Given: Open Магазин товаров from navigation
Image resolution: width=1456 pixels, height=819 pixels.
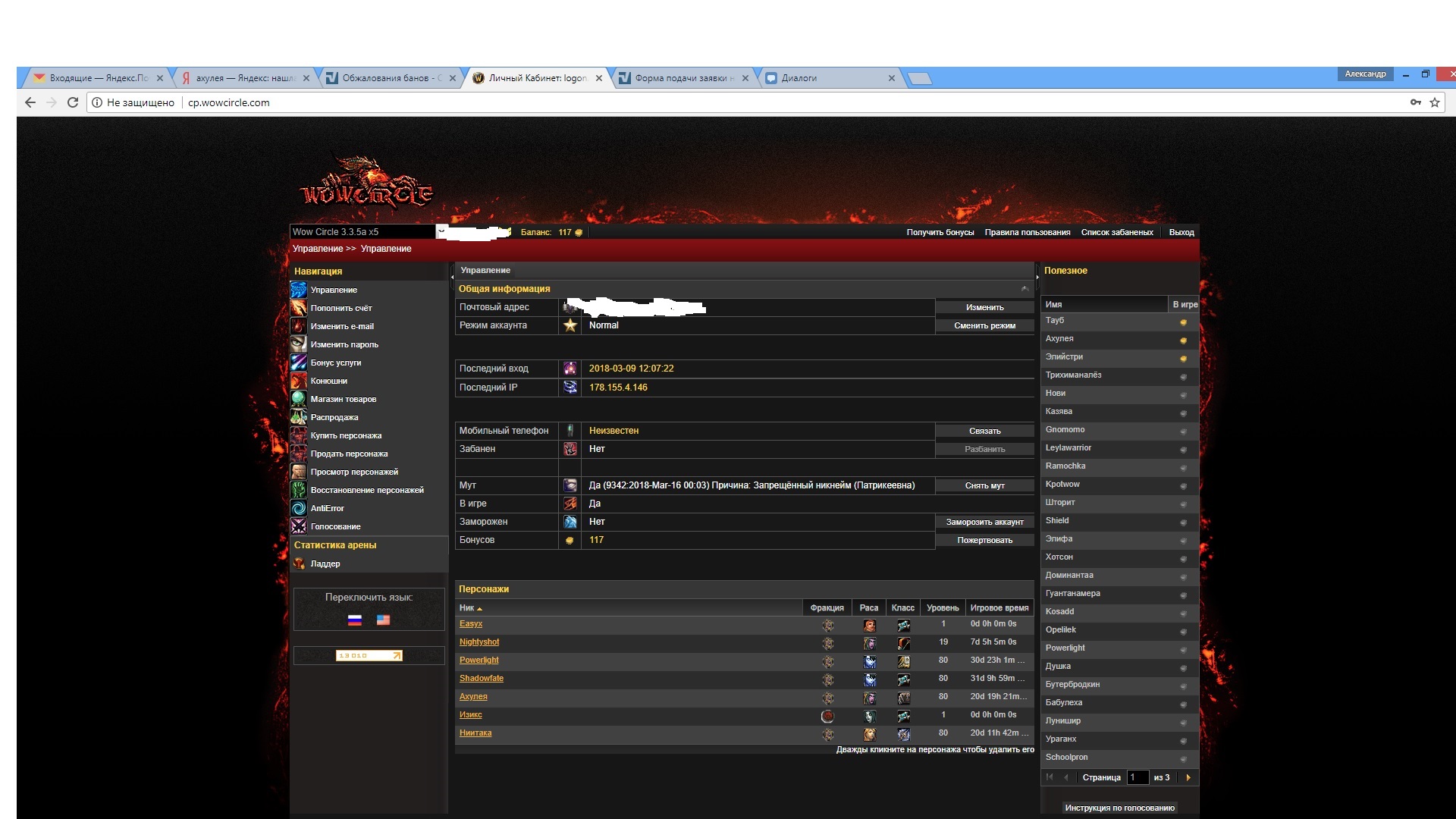Looking at the screenshot, I should (343, 399).
